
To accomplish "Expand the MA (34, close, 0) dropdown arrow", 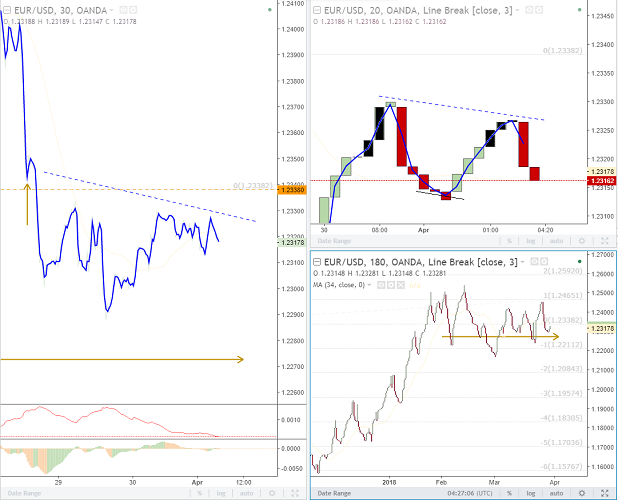I will tap(370, 285).
